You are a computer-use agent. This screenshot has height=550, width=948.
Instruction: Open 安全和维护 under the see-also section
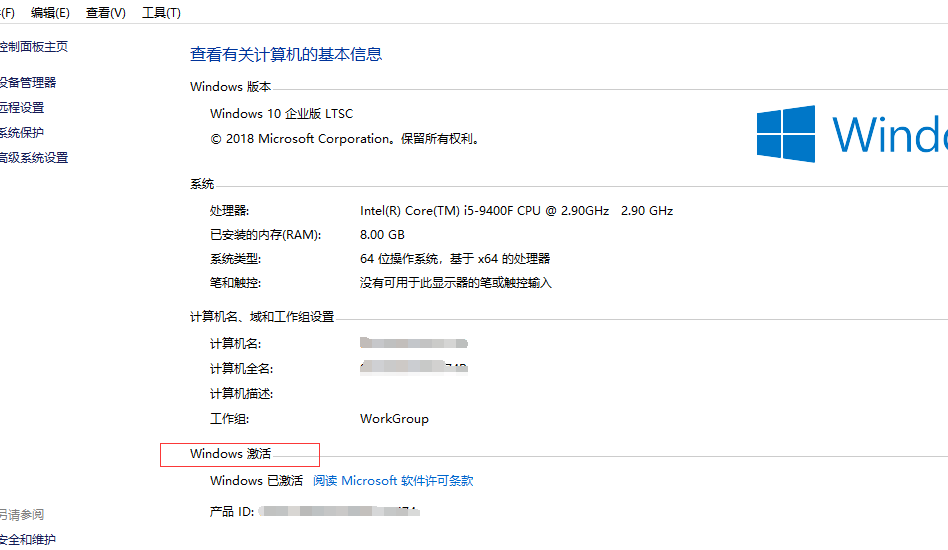(28, 540)
